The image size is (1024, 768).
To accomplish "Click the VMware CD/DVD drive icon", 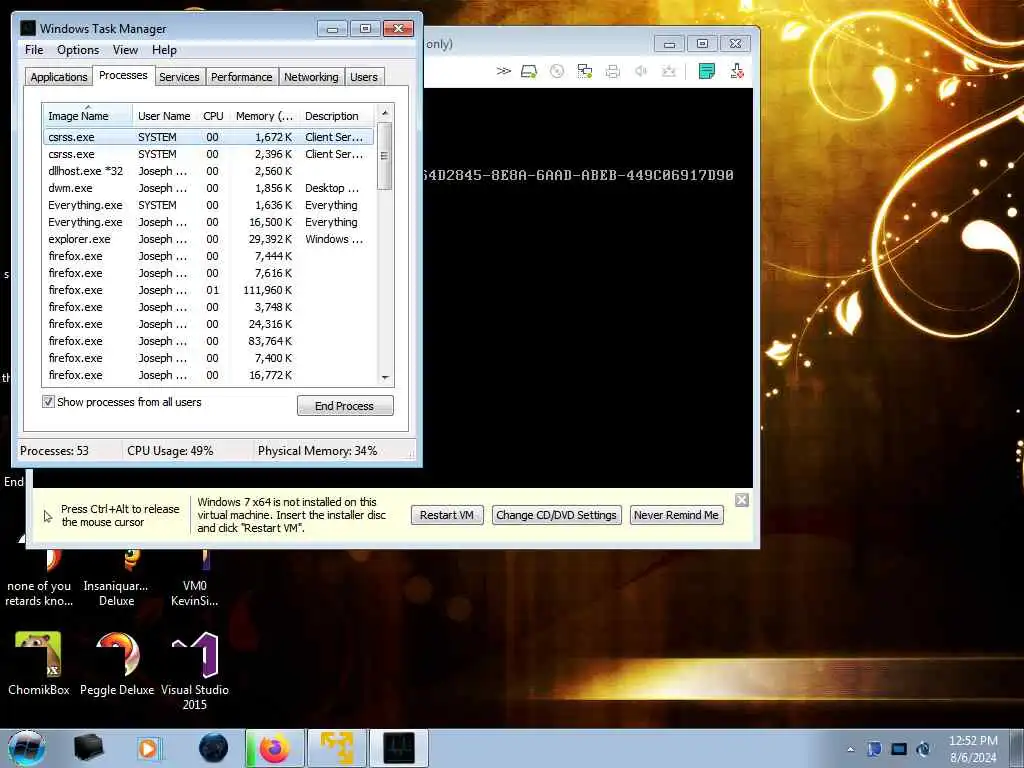I will [556, 71].
